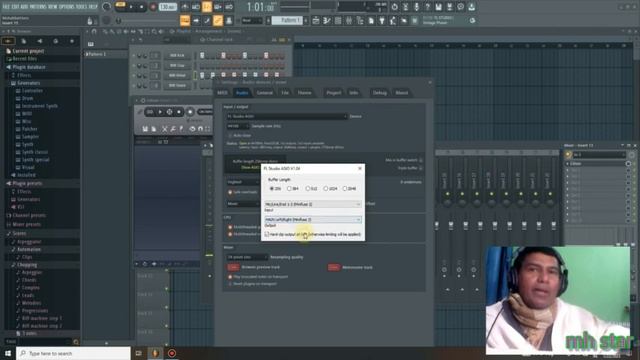Screen dimensions: 640x360
Task: Open the Input device dropdown in ASIO dialog
Action: (x=313, y=204)
